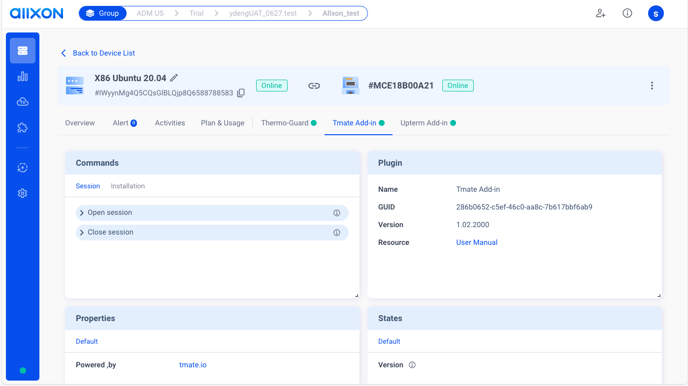Open the puzzle-piece add-ins sidebar icon
688x386 pixels.
click(22, 128)
